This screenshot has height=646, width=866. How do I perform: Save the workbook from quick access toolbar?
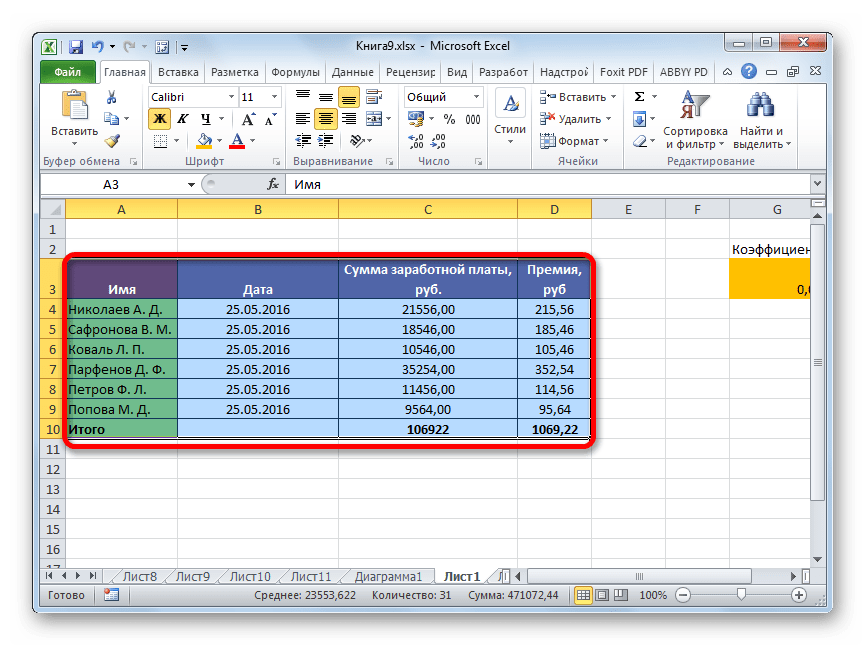pos(76,46)
